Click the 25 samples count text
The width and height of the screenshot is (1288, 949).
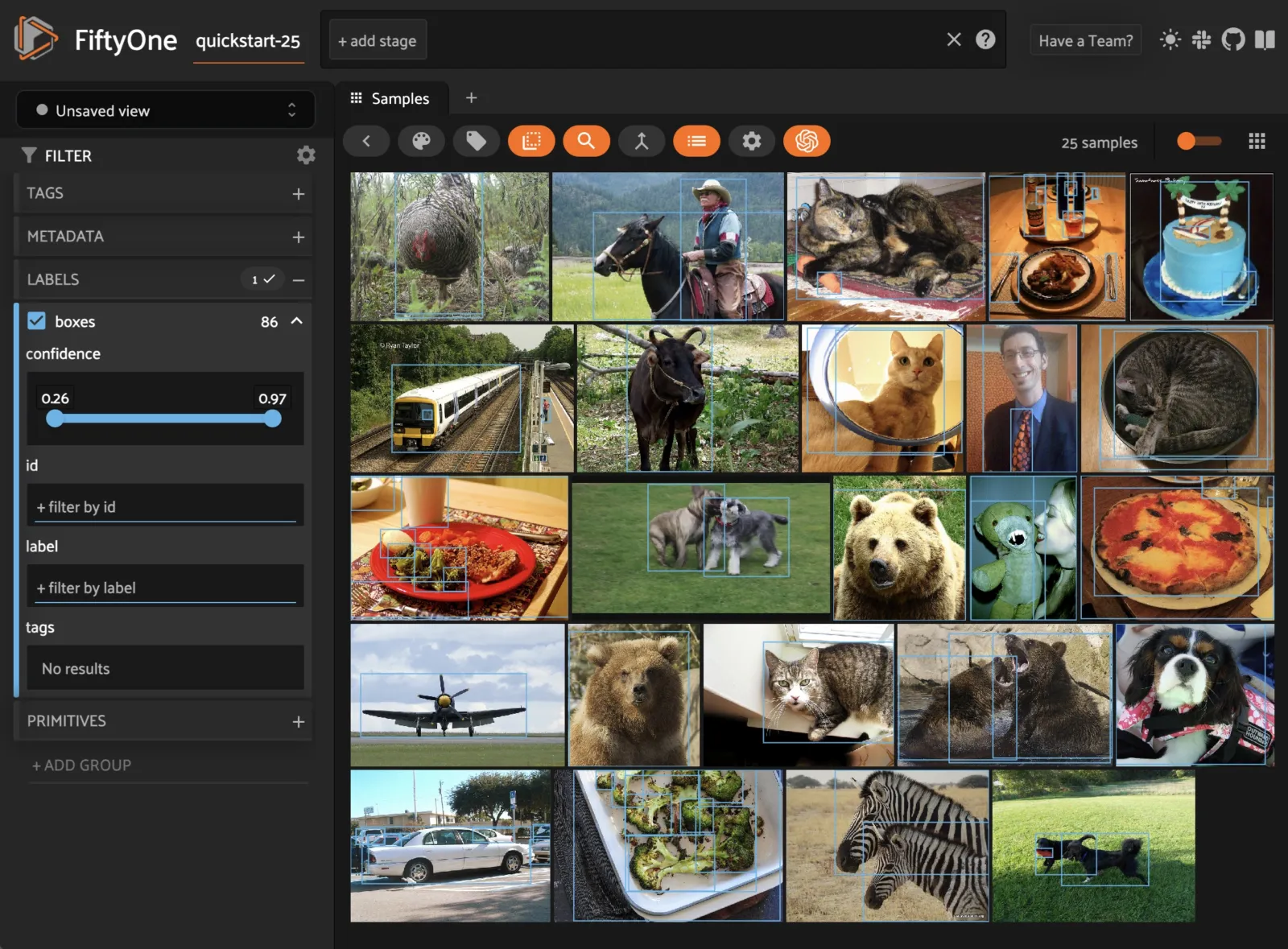click(1099, 142)
